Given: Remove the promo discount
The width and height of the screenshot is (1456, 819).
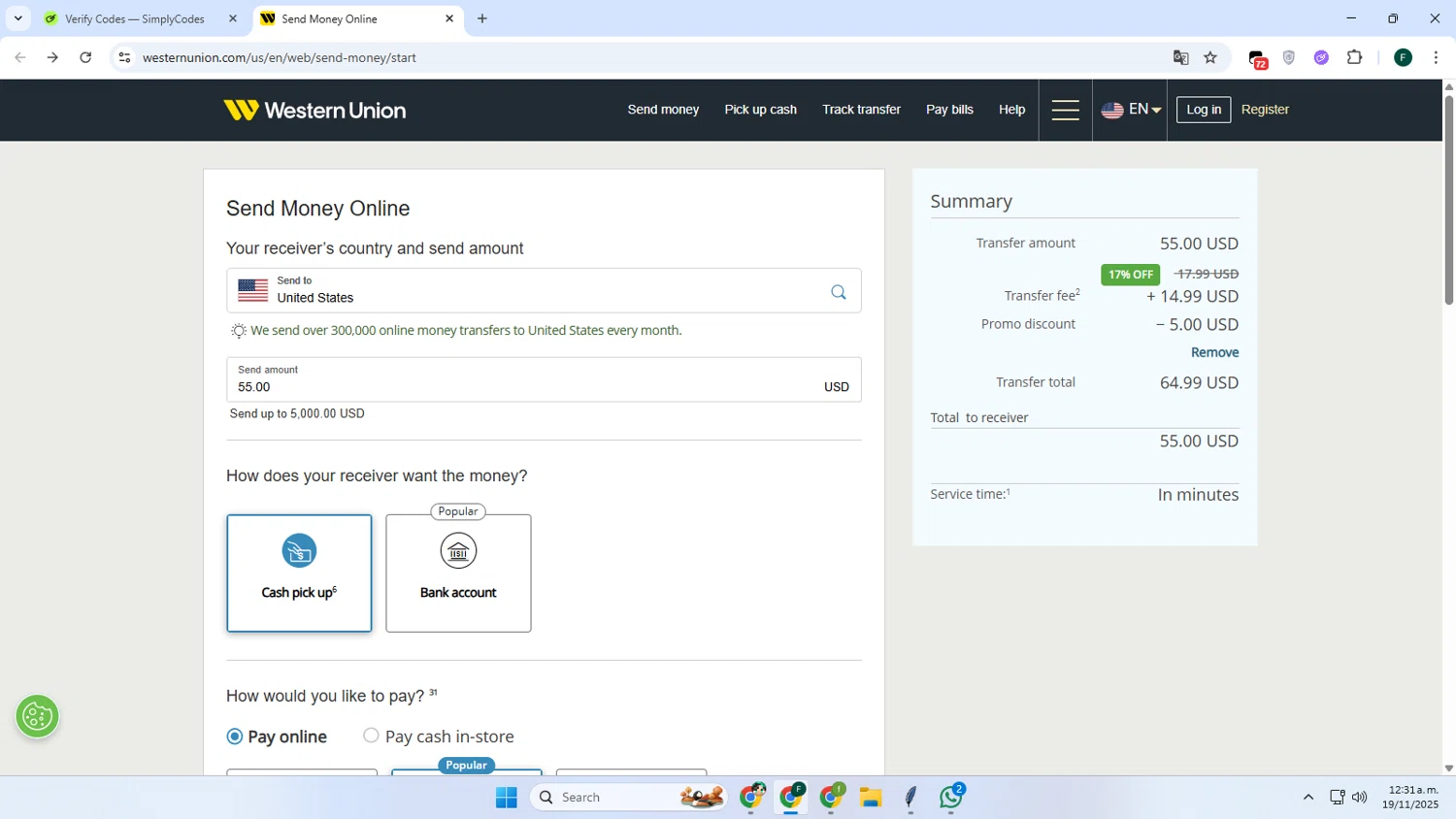Looking at the screenshot, I should [x=1214, y=352].
